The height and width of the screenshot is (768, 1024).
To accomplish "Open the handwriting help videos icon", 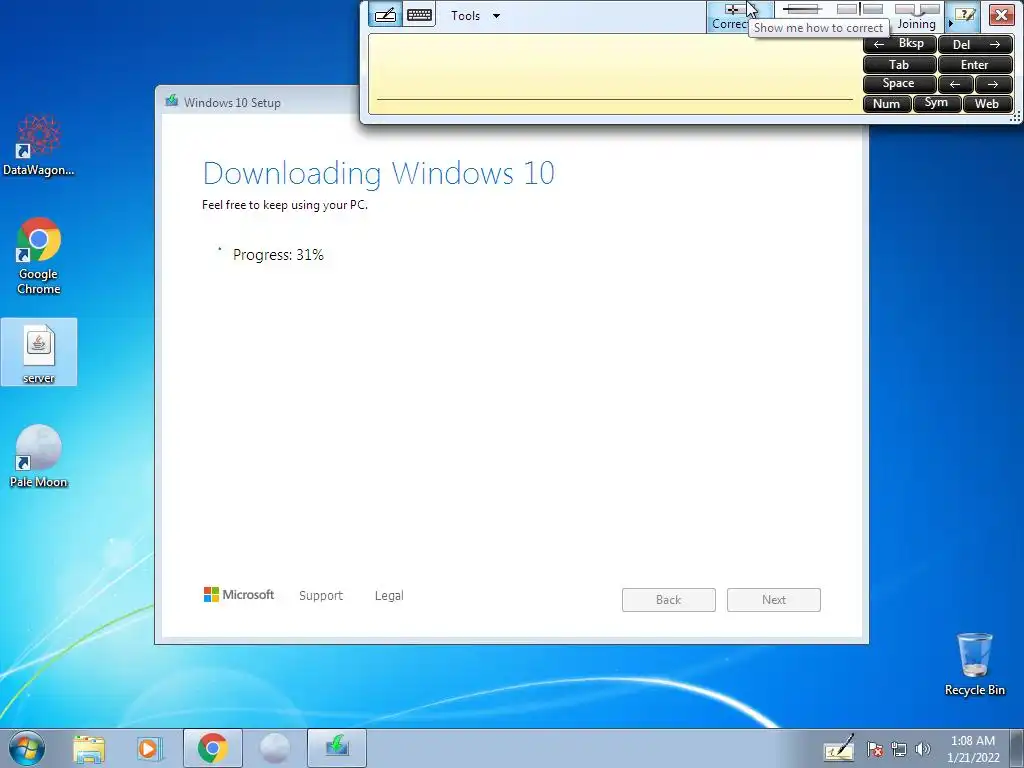I will point(965,15).
